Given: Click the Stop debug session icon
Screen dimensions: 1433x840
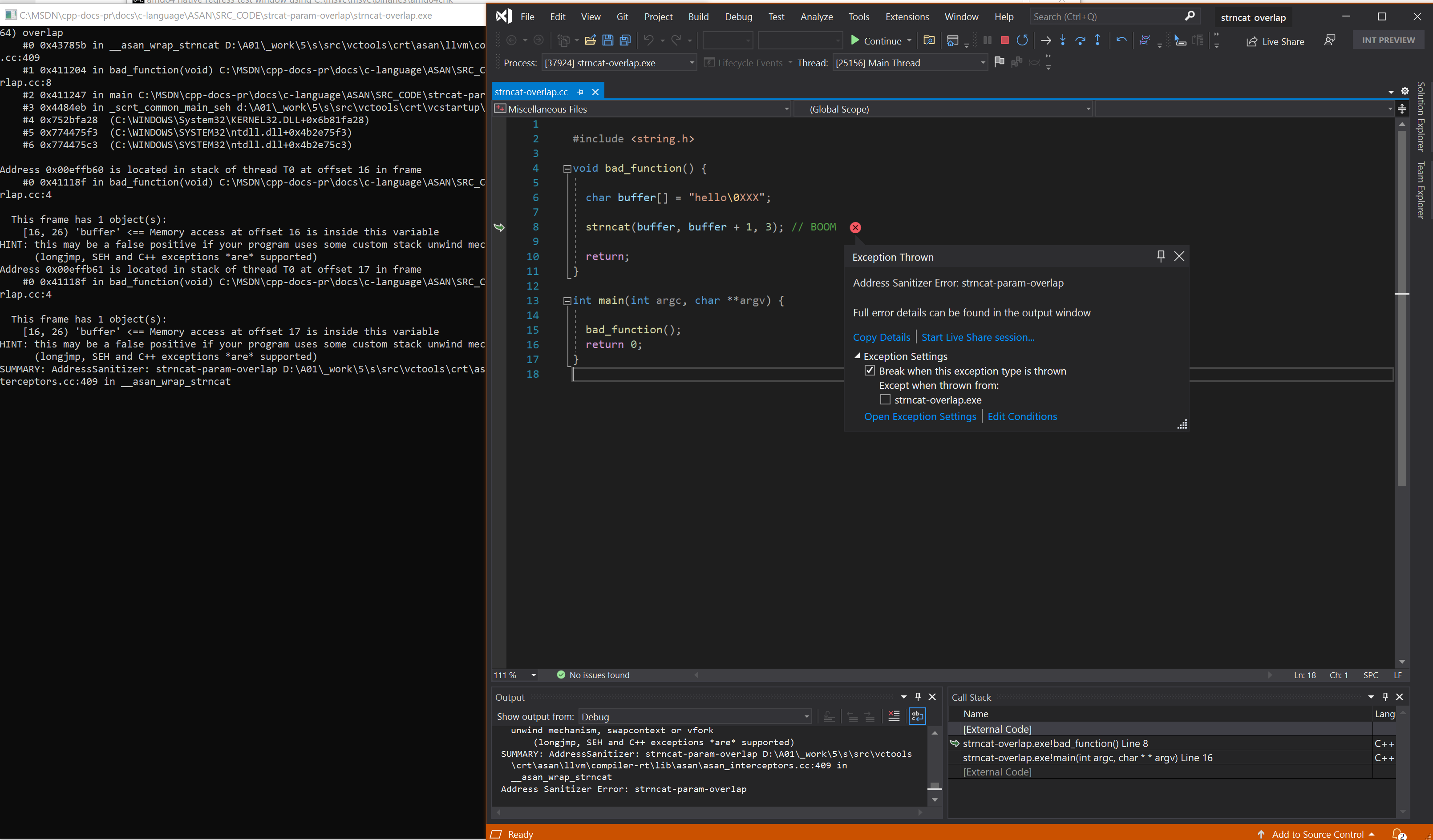Looking at the screenshot, I should (1003, 40).
